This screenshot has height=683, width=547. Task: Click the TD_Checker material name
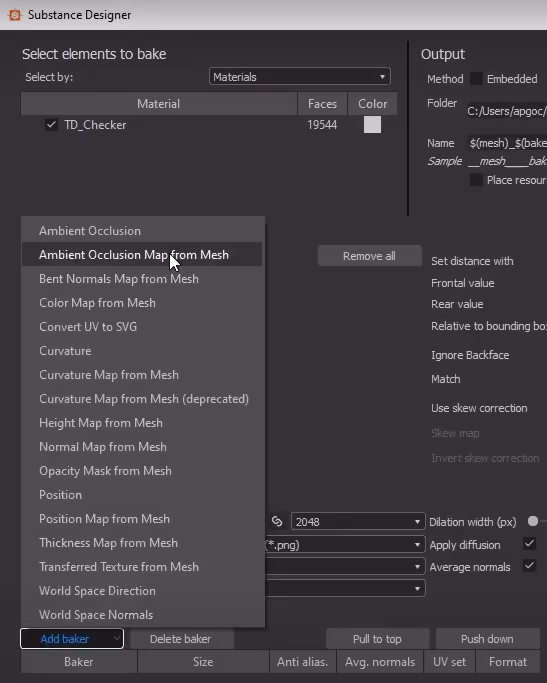[95, 125]
